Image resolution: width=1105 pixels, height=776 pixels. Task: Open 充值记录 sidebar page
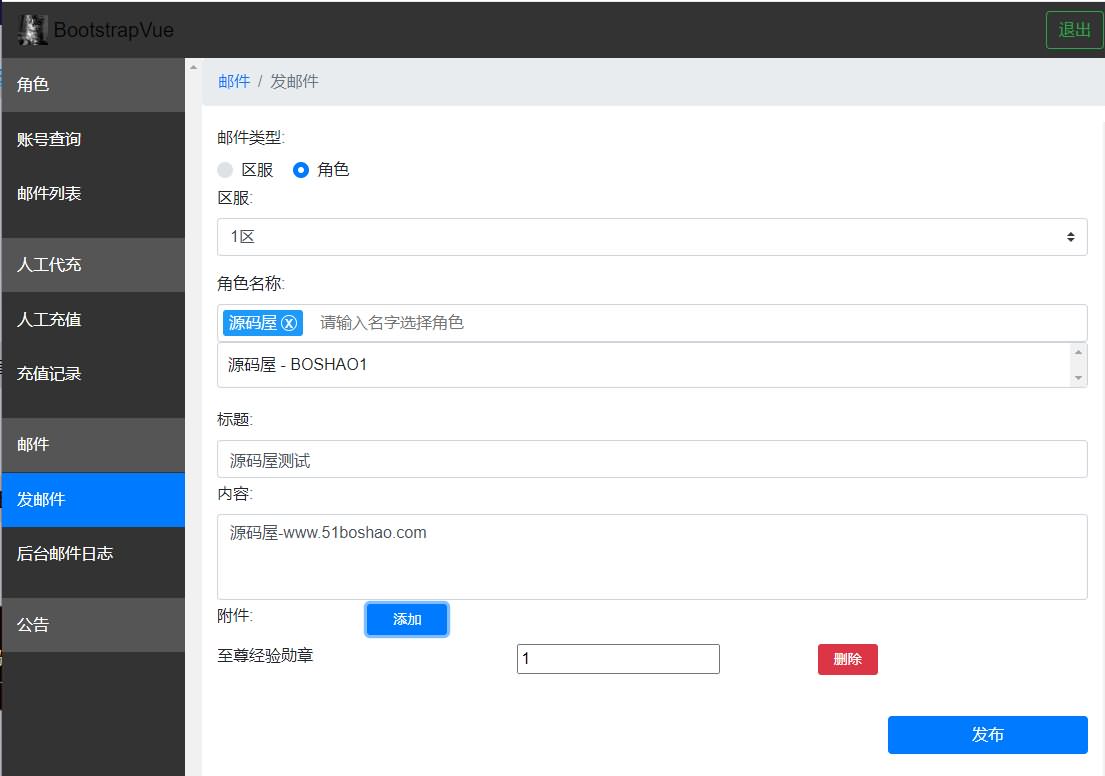pos(49,374)
